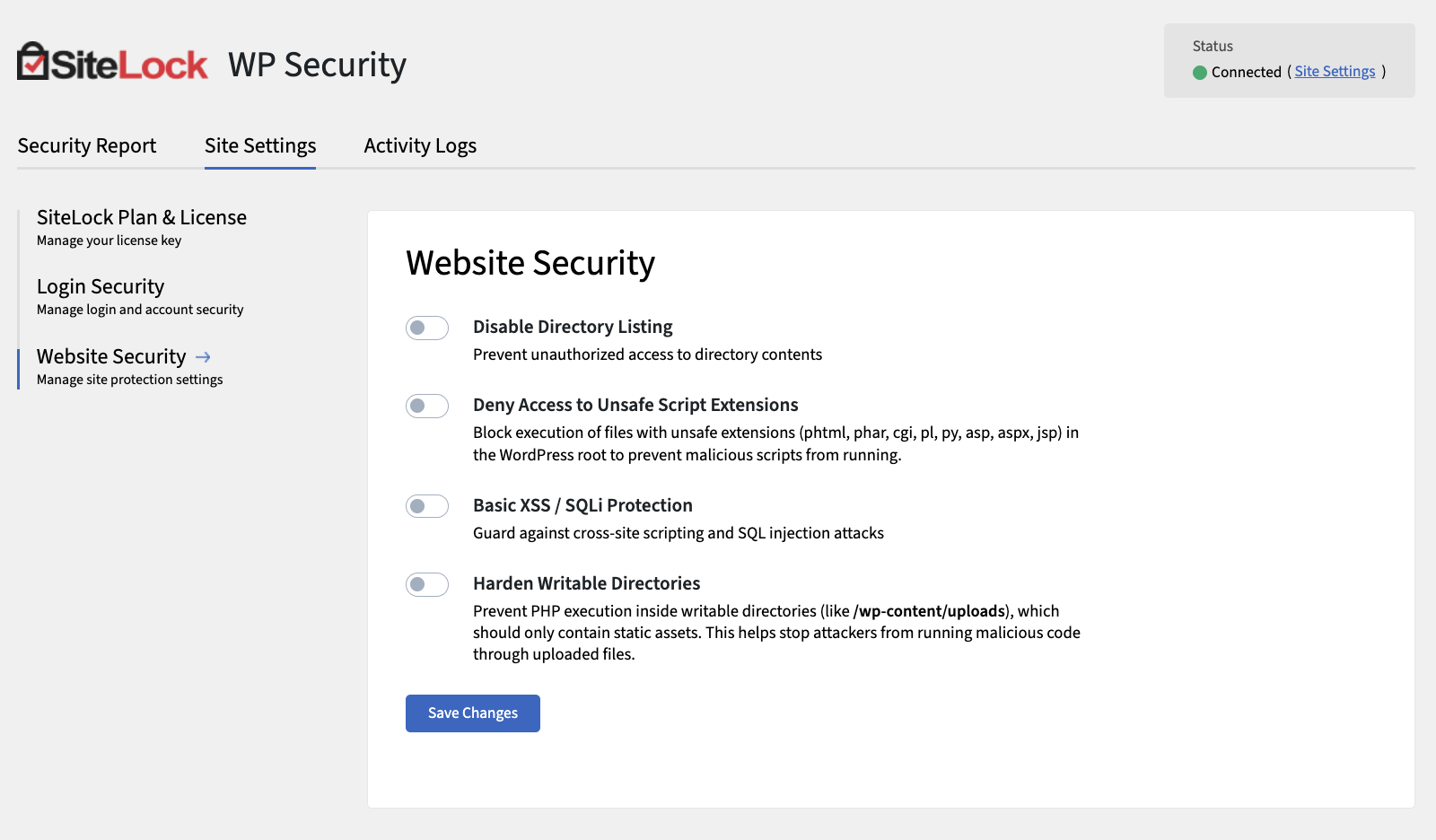Click the Basic XSS / SQLi Protection label
The height and width of the screenshot is (840, 1436).
582,506
